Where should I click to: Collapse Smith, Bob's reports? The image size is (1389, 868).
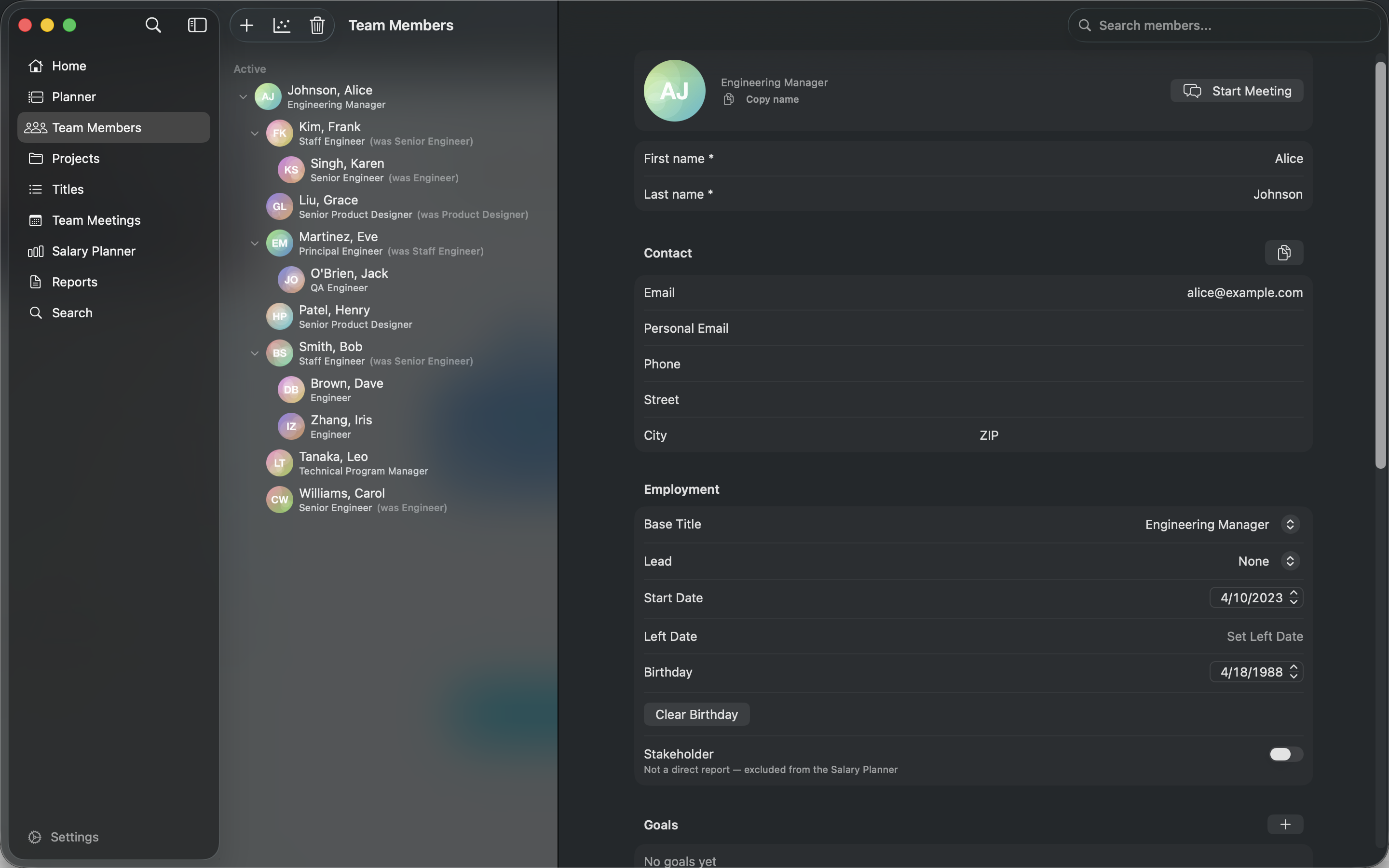coord(254,353)
